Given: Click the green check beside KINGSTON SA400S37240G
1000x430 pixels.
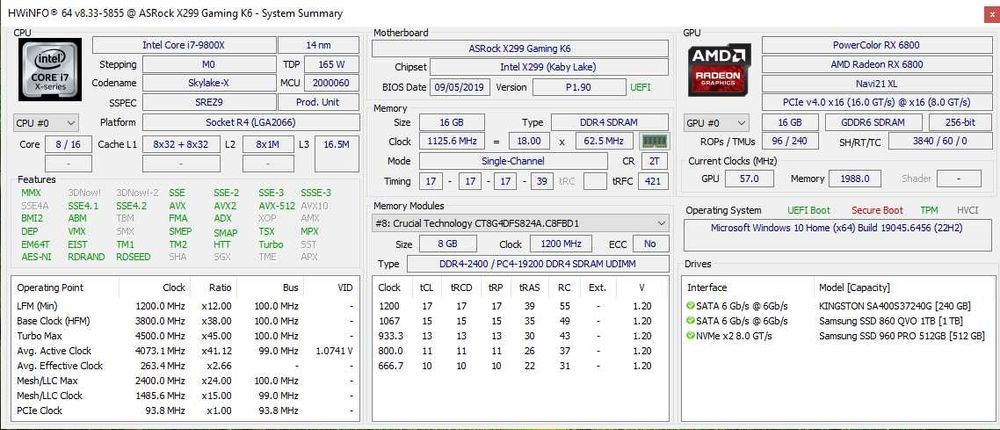Looking at the screenshot, I should tap(690, 305).
